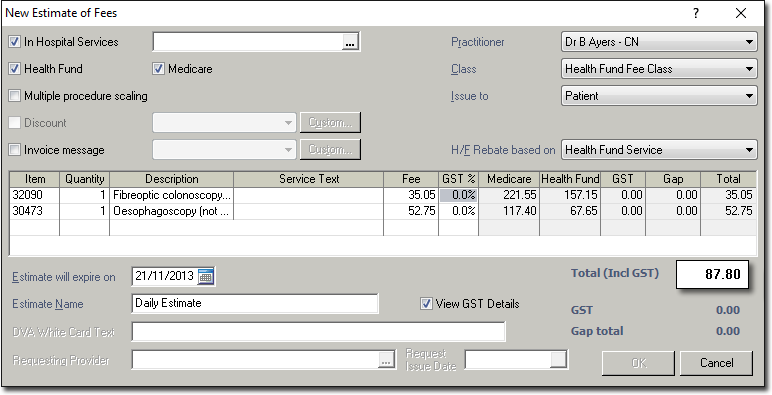Click the Fee cell showing 52.75
Image resolution: width=772 pixels, height=395 pixels.
click(x=411, y=211)
